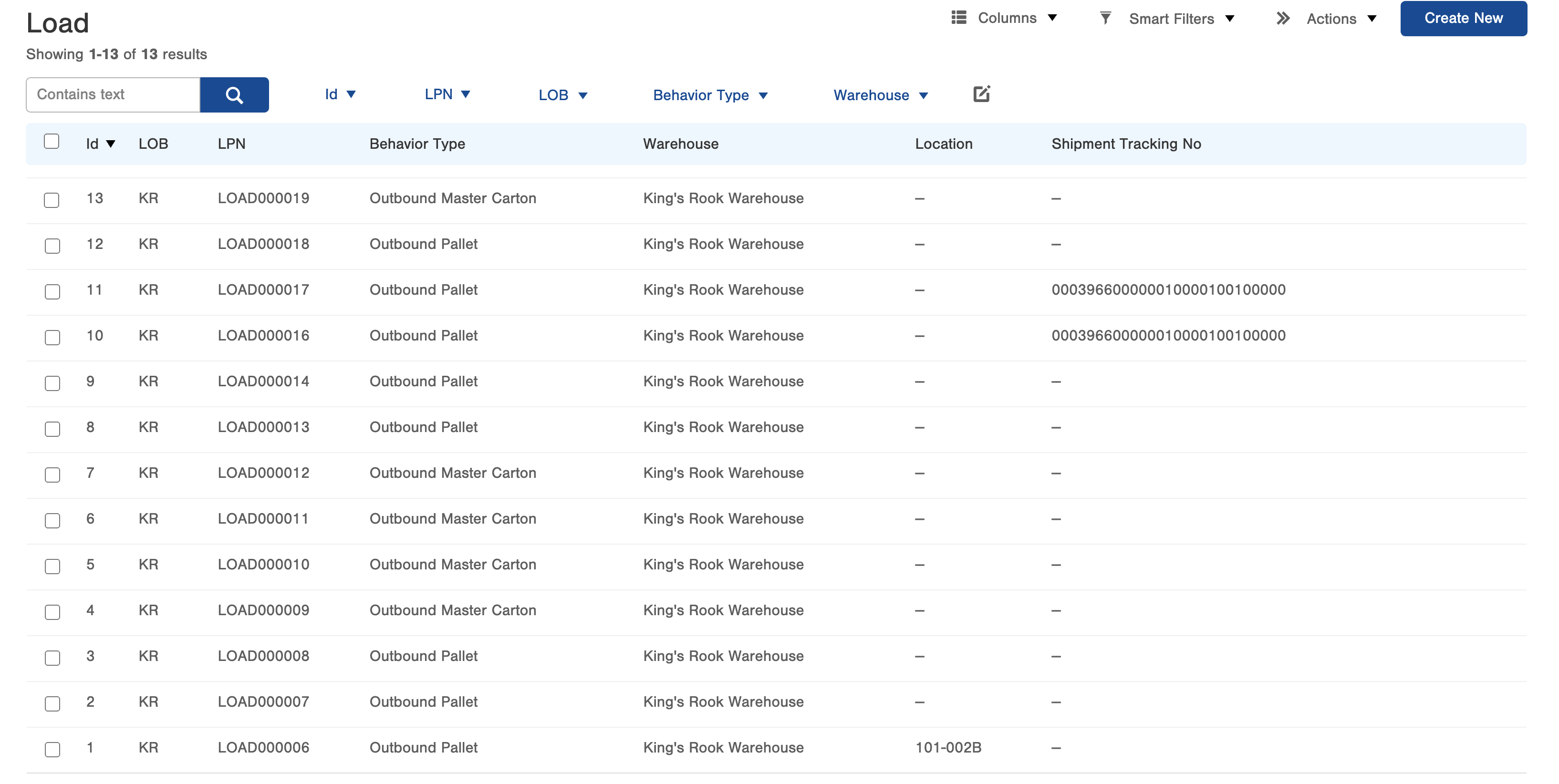
Task: Click tracking number in LOAD000017 row
Action: click(1168, 290)
